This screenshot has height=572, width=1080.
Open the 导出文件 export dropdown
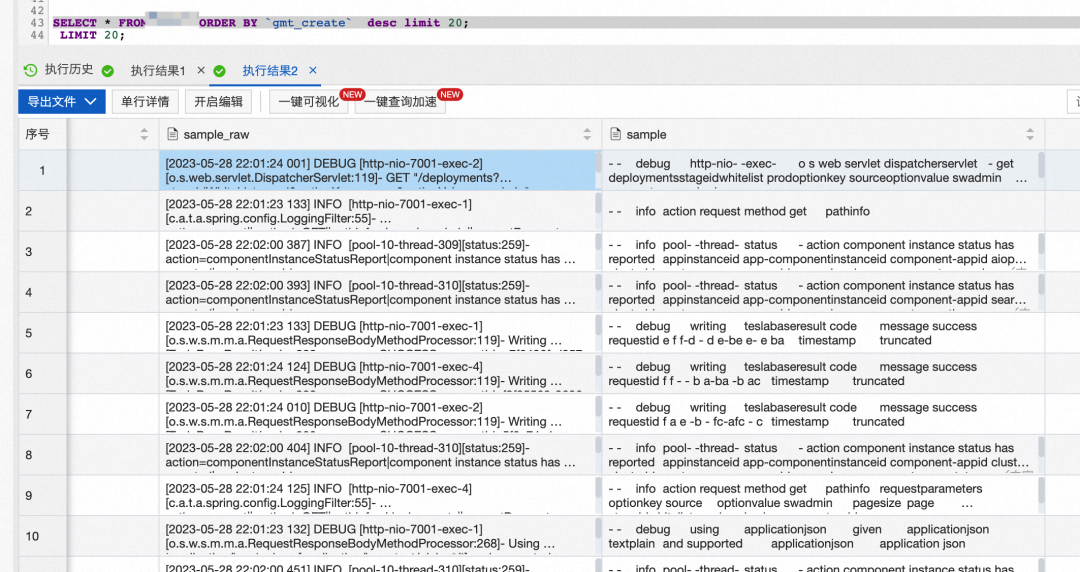pyautogui.click(x=62, y=101)
